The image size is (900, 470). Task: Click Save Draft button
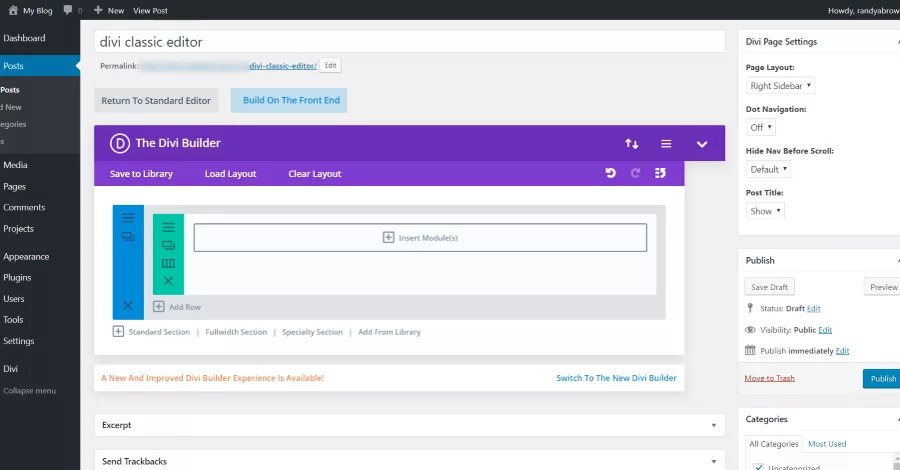coord(769,287)
